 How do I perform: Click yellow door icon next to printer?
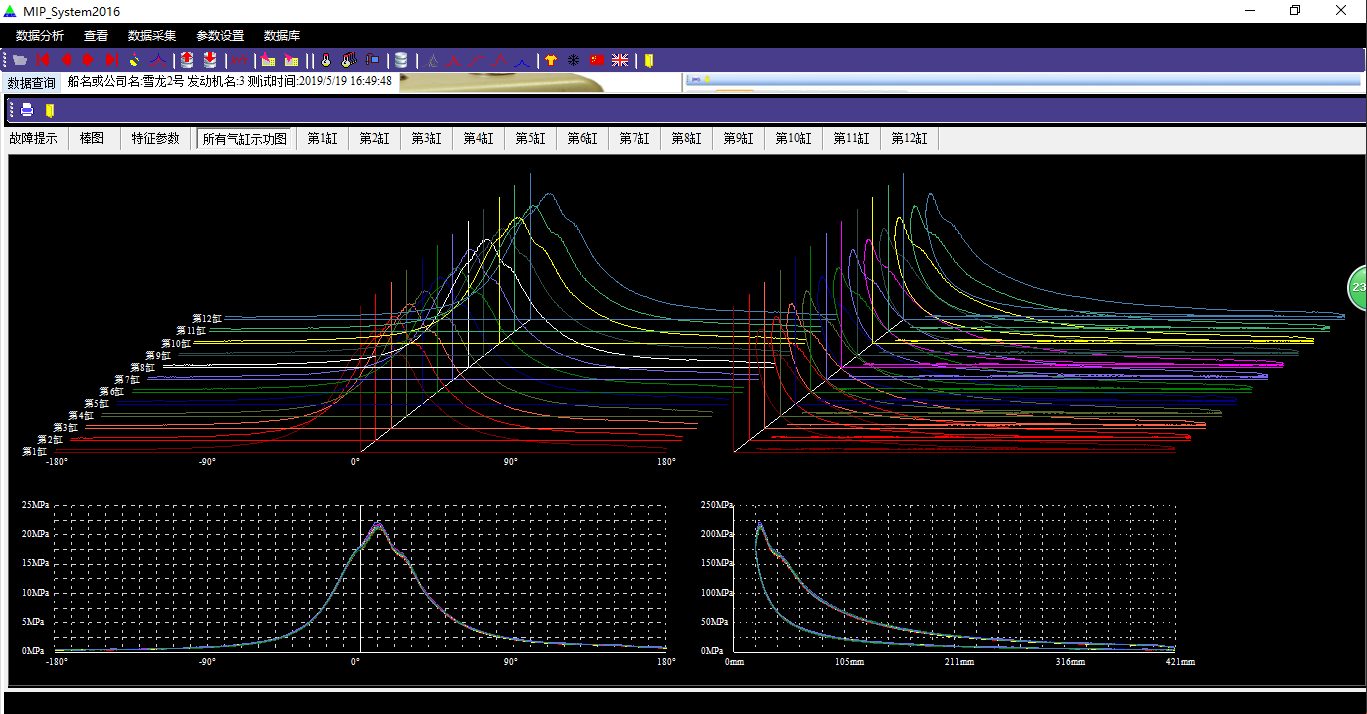point(50,110)
